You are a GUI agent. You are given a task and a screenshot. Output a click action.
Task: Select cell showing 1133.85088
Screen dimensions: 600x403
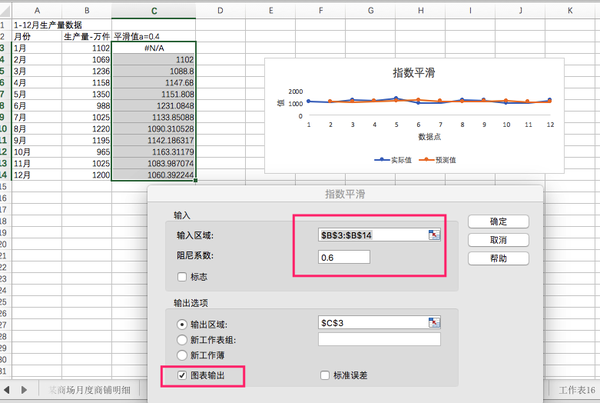[154, 117]
